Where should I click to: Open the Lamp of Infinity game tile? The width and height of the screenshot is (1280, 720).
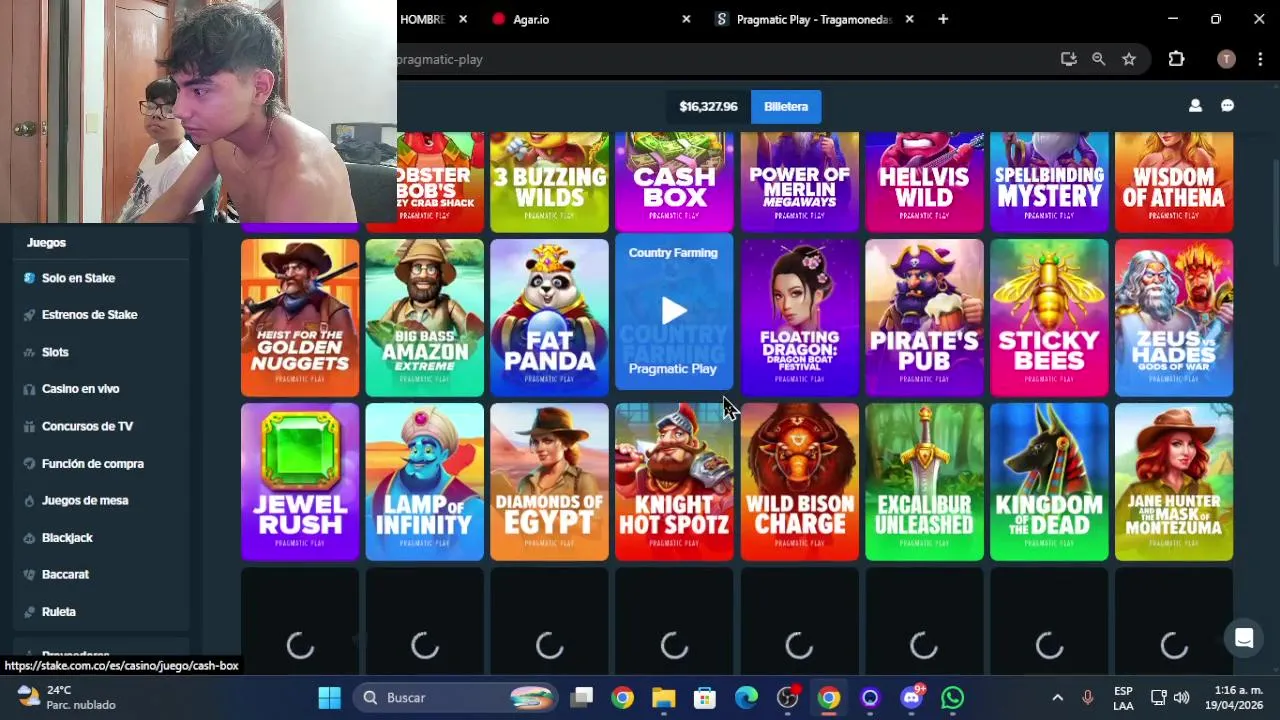coord(424,482)
